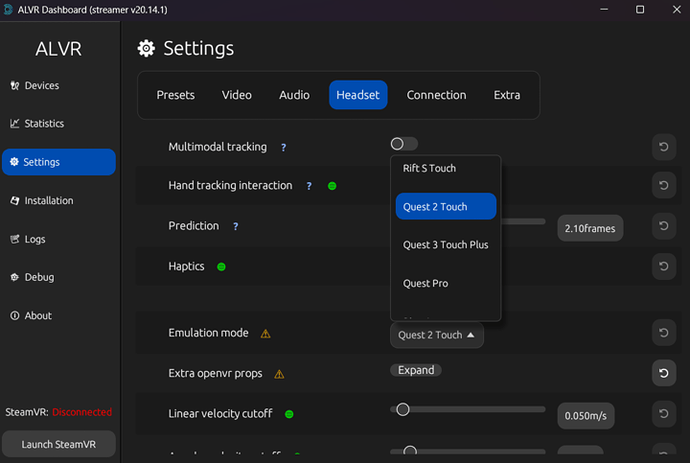690x463 pixels.
Task: Expand the Extra openvr props section
Action: coord(415,370)
